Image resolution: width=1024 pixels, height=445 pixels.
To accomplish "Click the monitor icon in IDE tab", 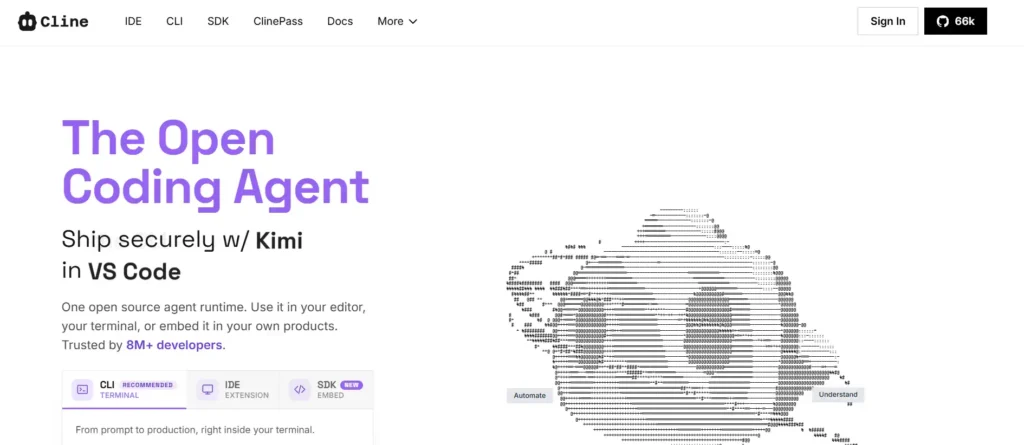I will tap(208, 389).
